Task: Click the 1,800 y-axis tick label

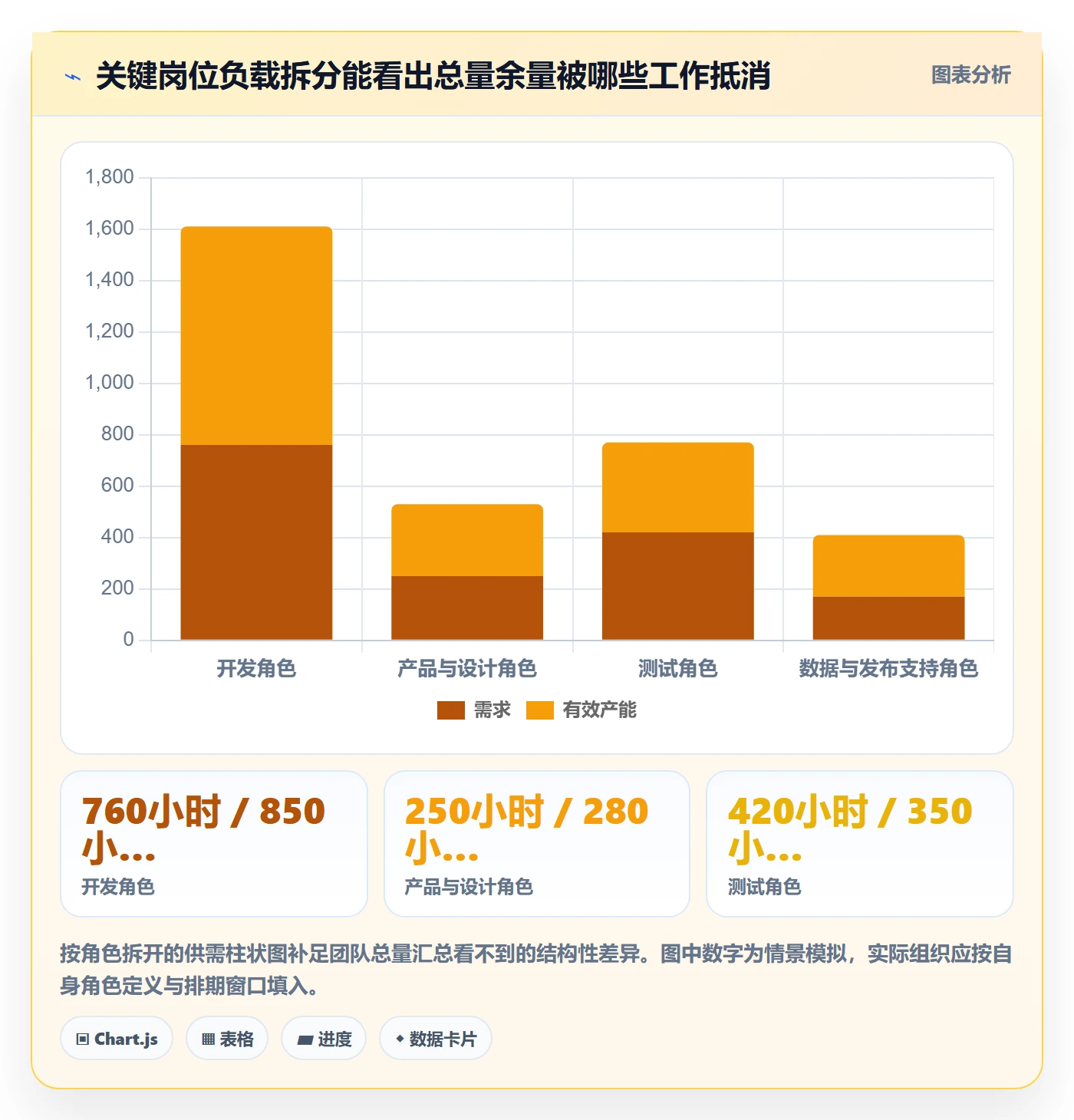Action: (110, 177)
